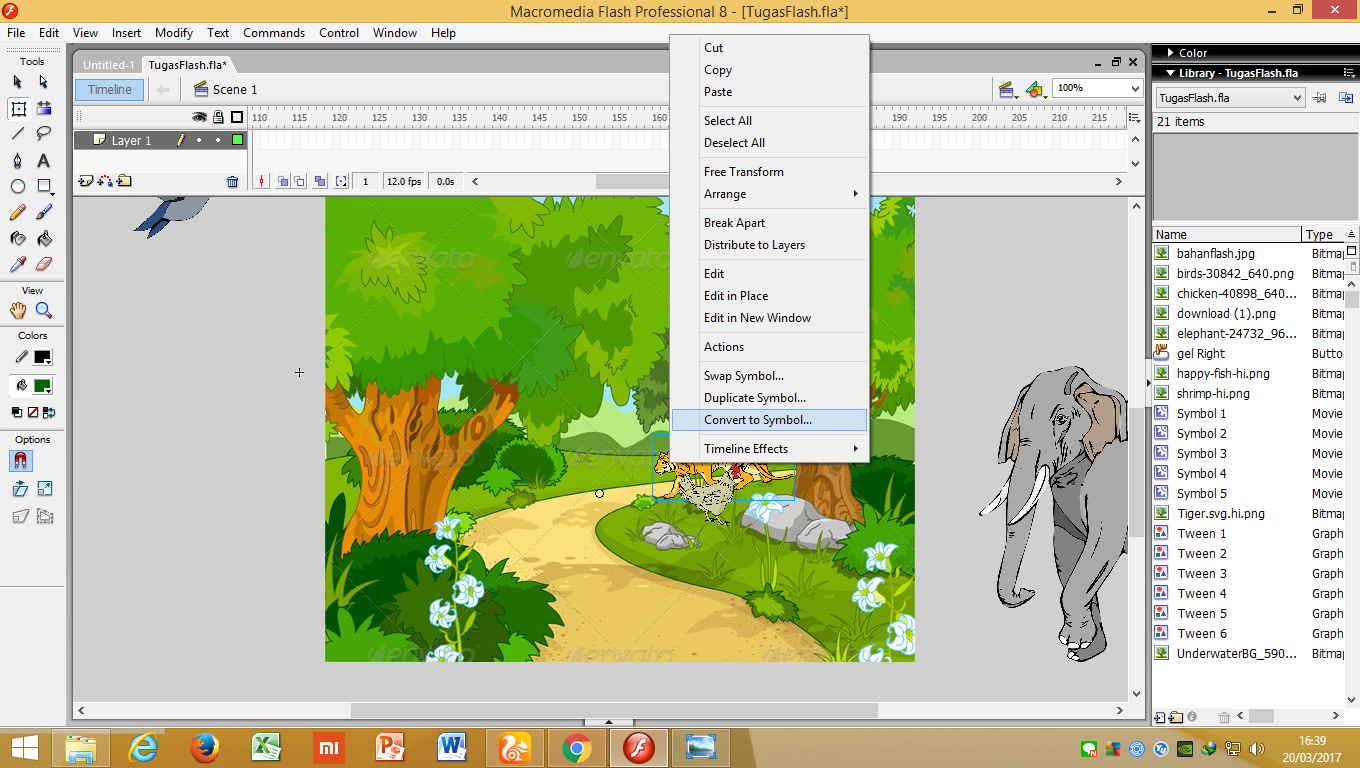This screenshot has height=768, width=1360.
Task: Switch to the Untitled-1 document tab
Action: (108, 65)
